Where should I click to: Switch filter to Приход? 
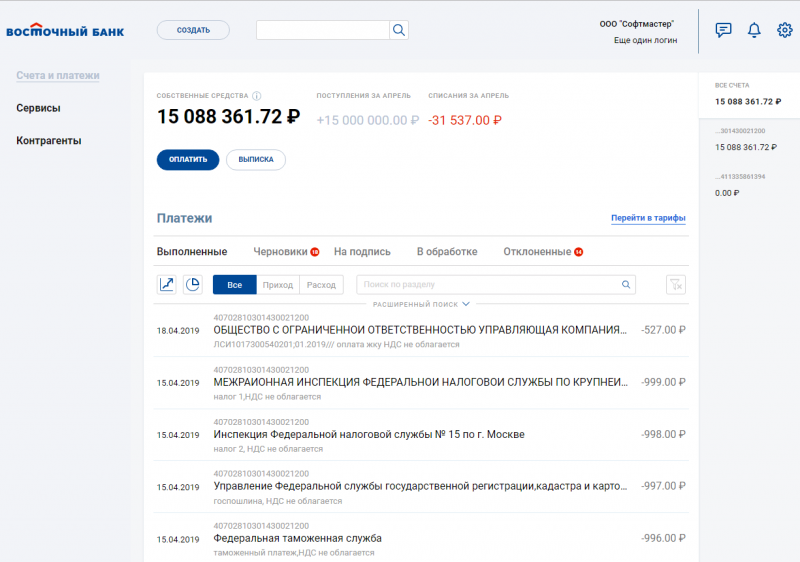[x=278, y=285]
